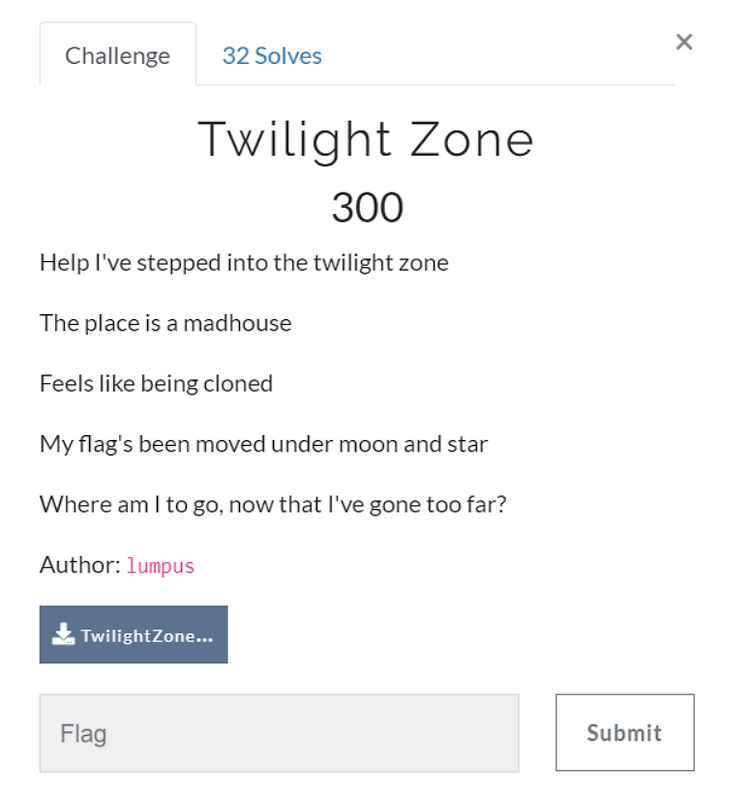This screenshot has width=750, height=793.
Task: Open the 32 Solves tab
Action: coord(272,56)
